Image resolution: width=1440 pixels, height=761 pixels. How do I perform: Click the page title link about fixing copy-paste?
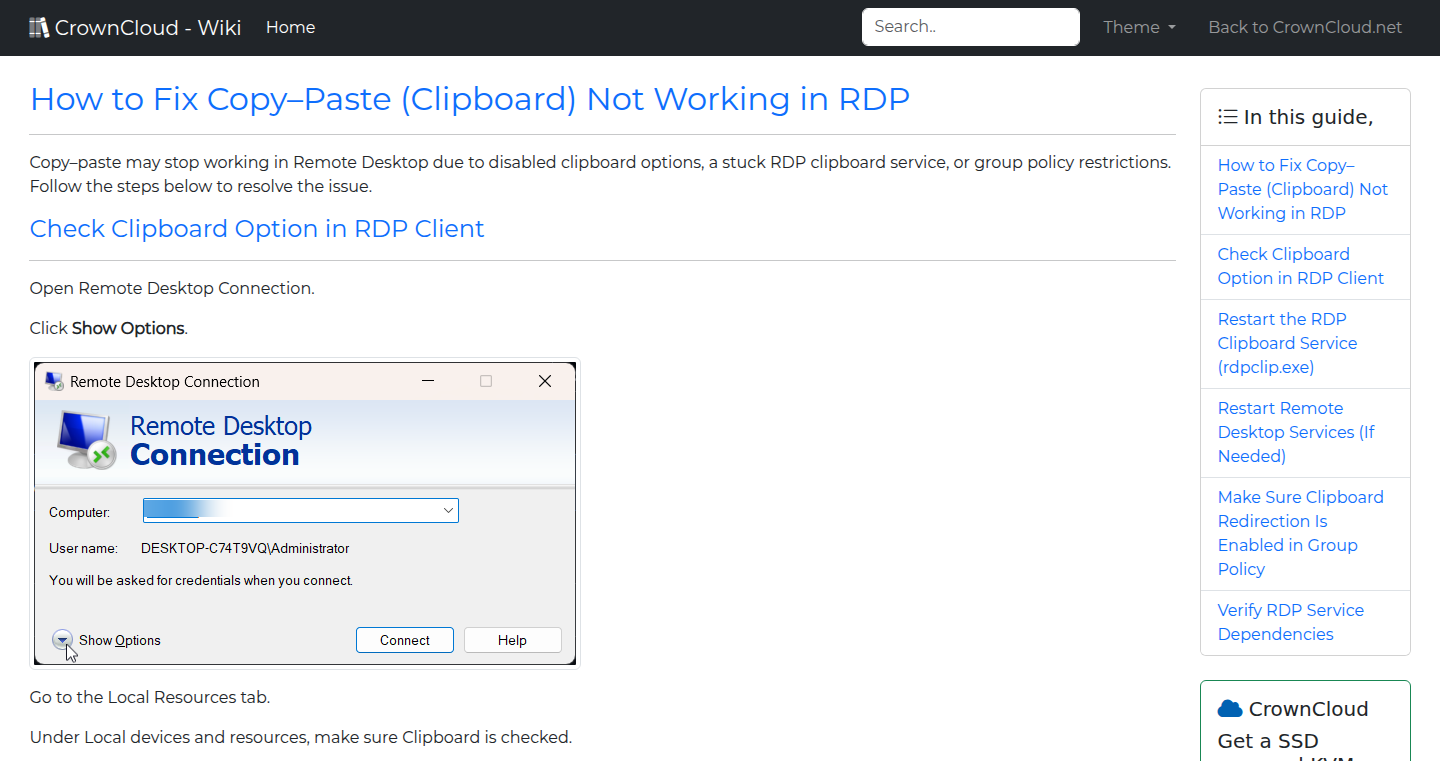[x=470, y=99]
